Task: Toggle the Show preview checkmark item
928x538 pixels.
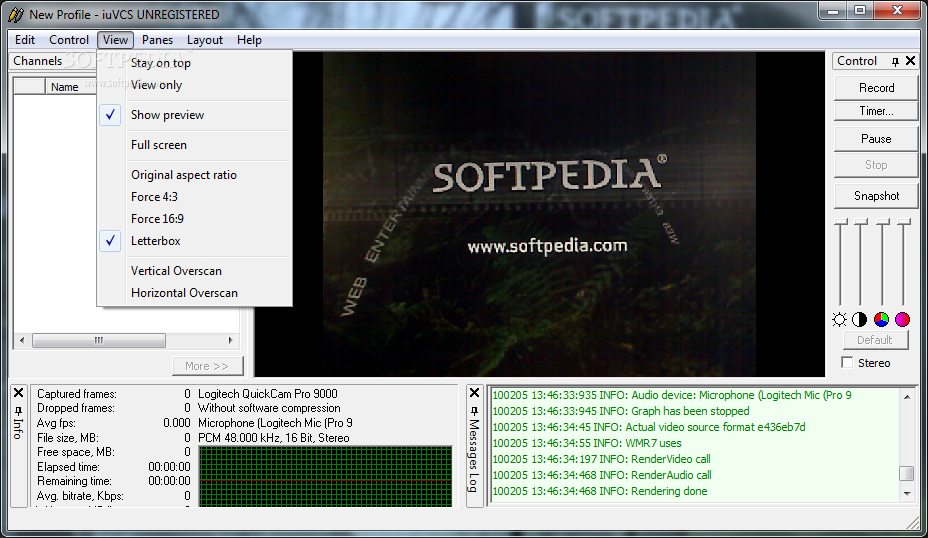Action: click(194, 115)
